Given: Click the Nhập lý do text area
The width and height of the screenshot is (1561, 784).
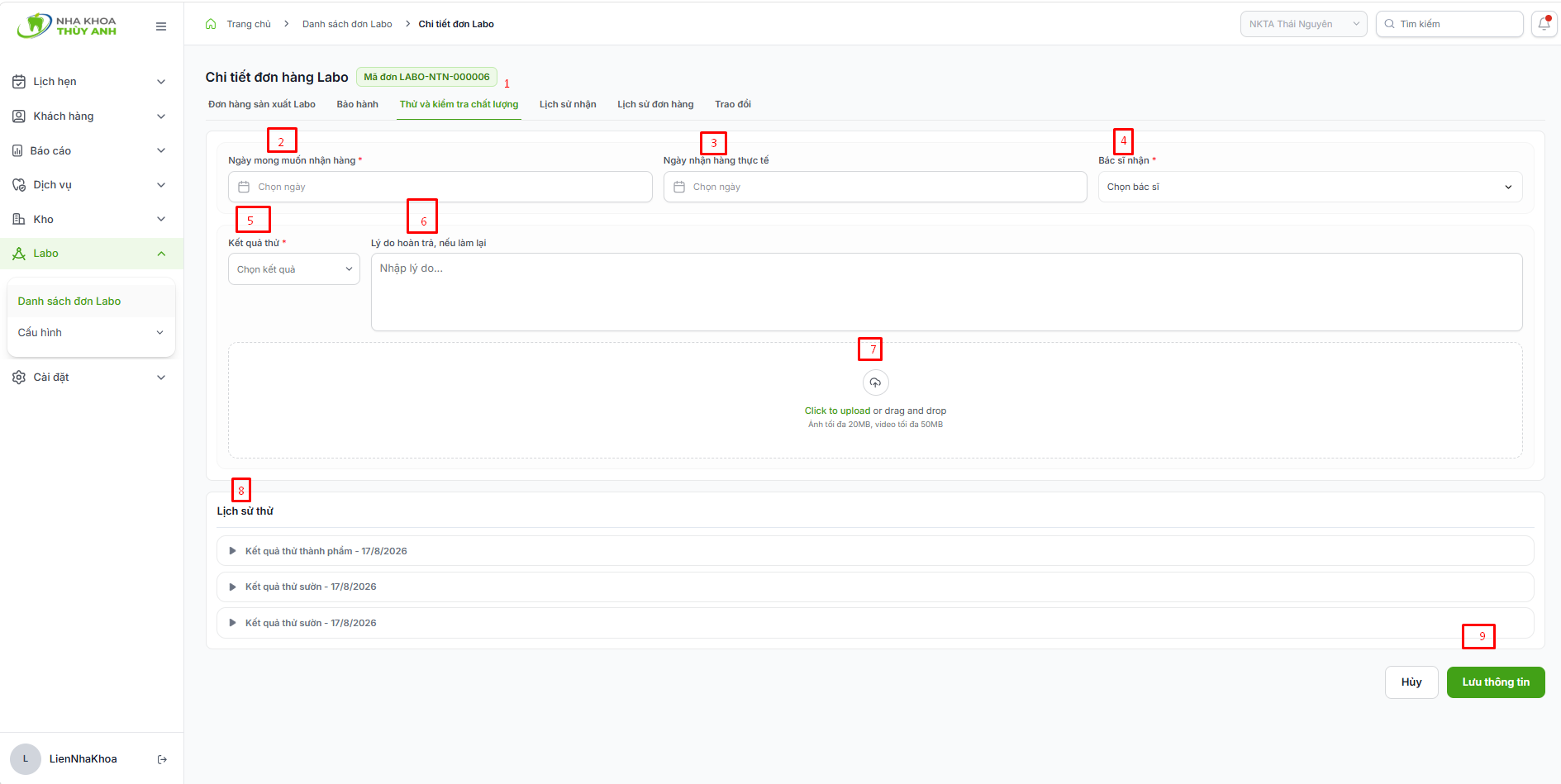Looking at the screenshot, I should [x=947, y=292].
